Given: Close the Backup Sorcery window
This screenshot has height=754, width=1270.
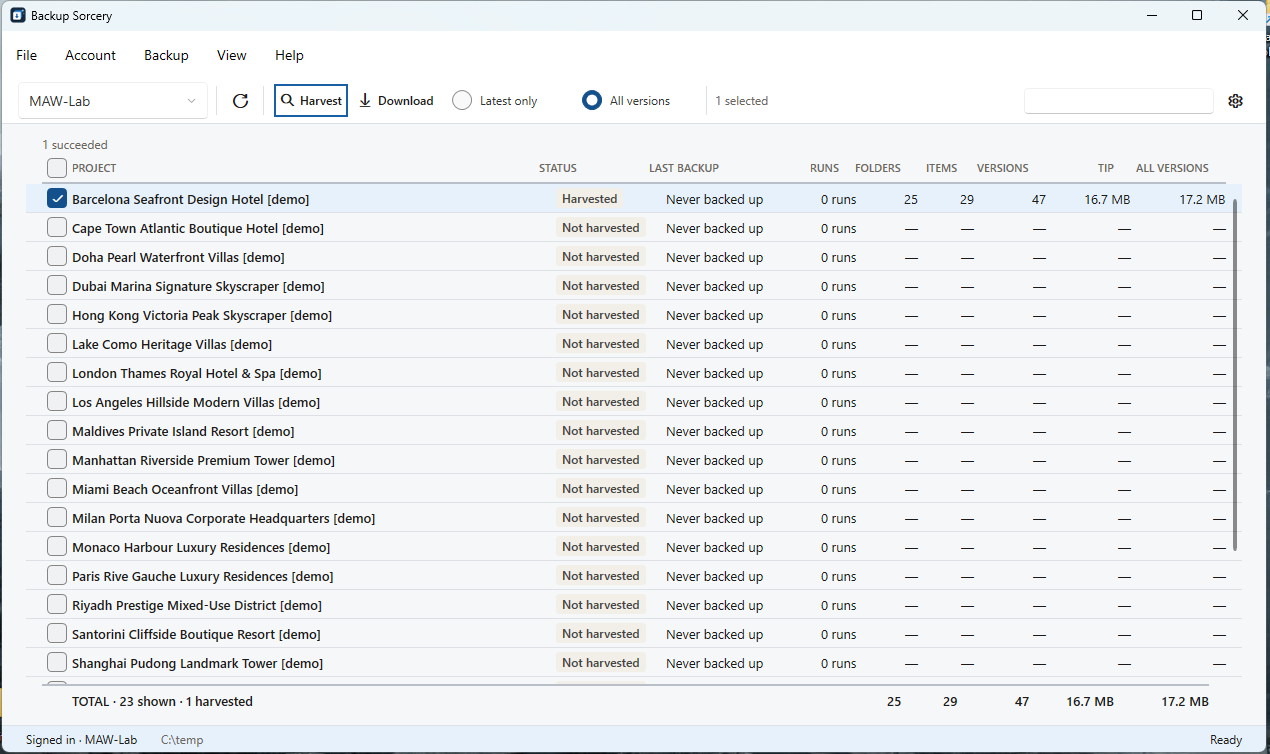Looking at the screenshot, I should [1243, 15].
